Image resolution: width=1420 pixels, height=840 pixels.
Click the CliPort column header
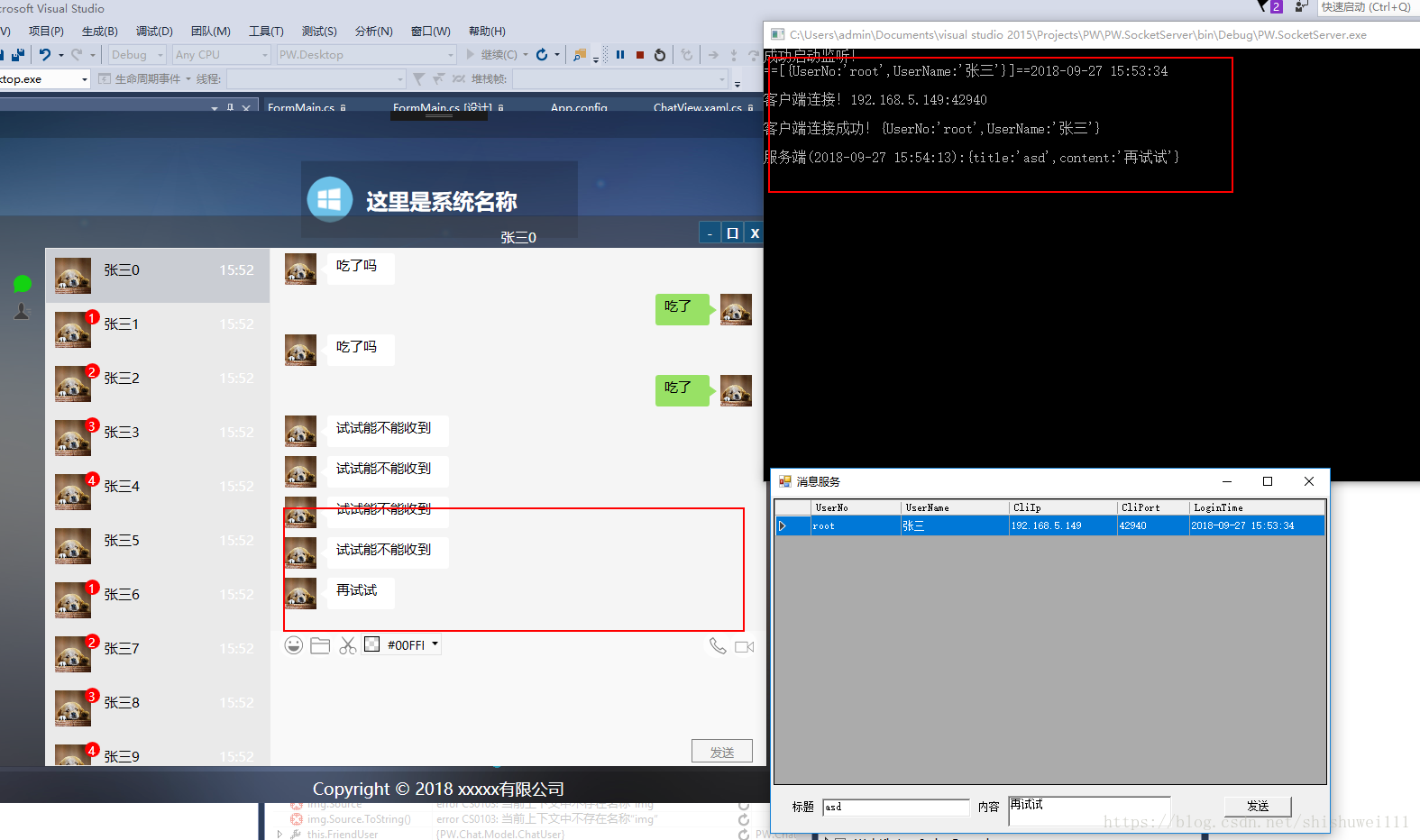click(x=1153, y=507)
